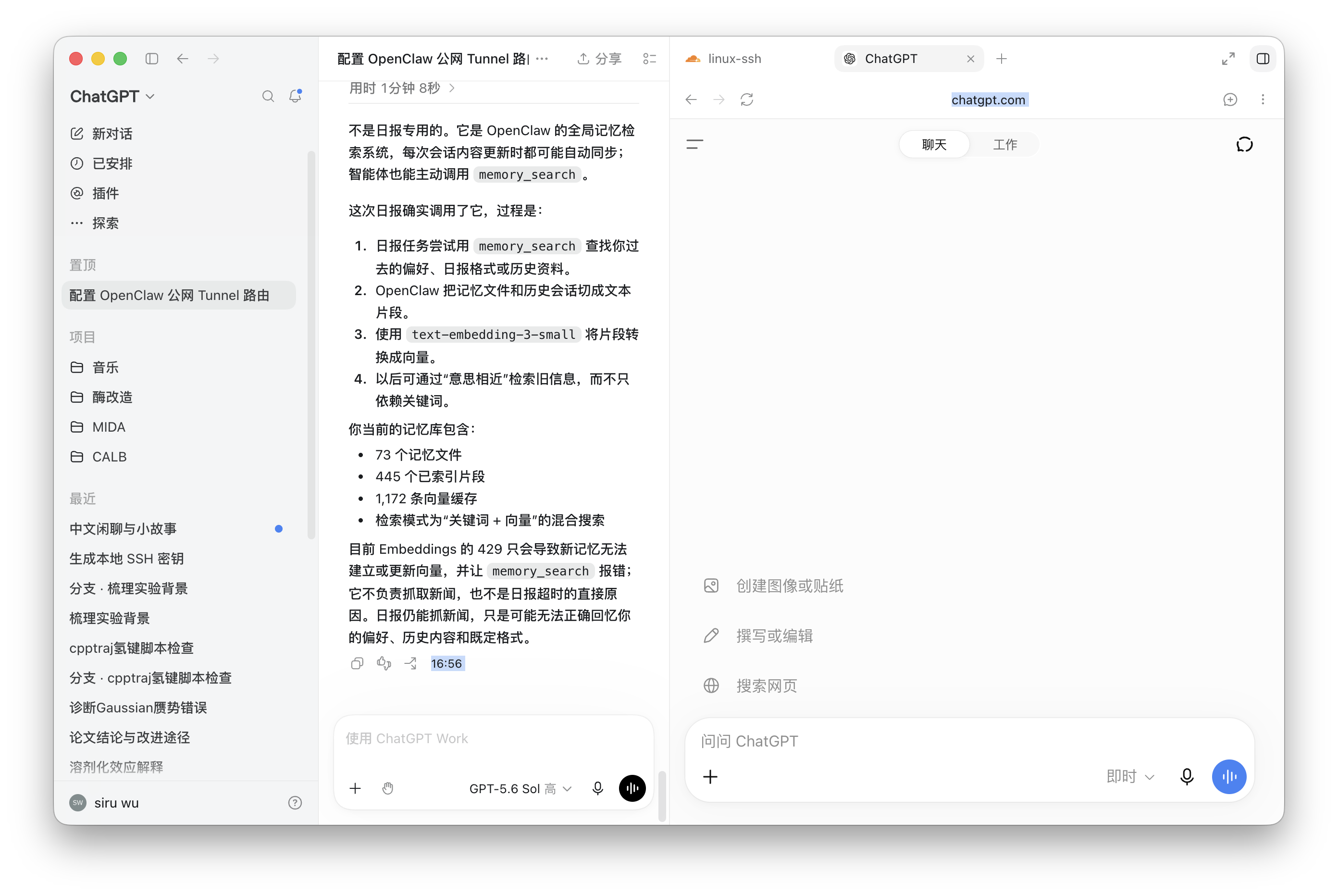Close the ChatGPT browser tab

pyautogui.click(x=971, y=59)
